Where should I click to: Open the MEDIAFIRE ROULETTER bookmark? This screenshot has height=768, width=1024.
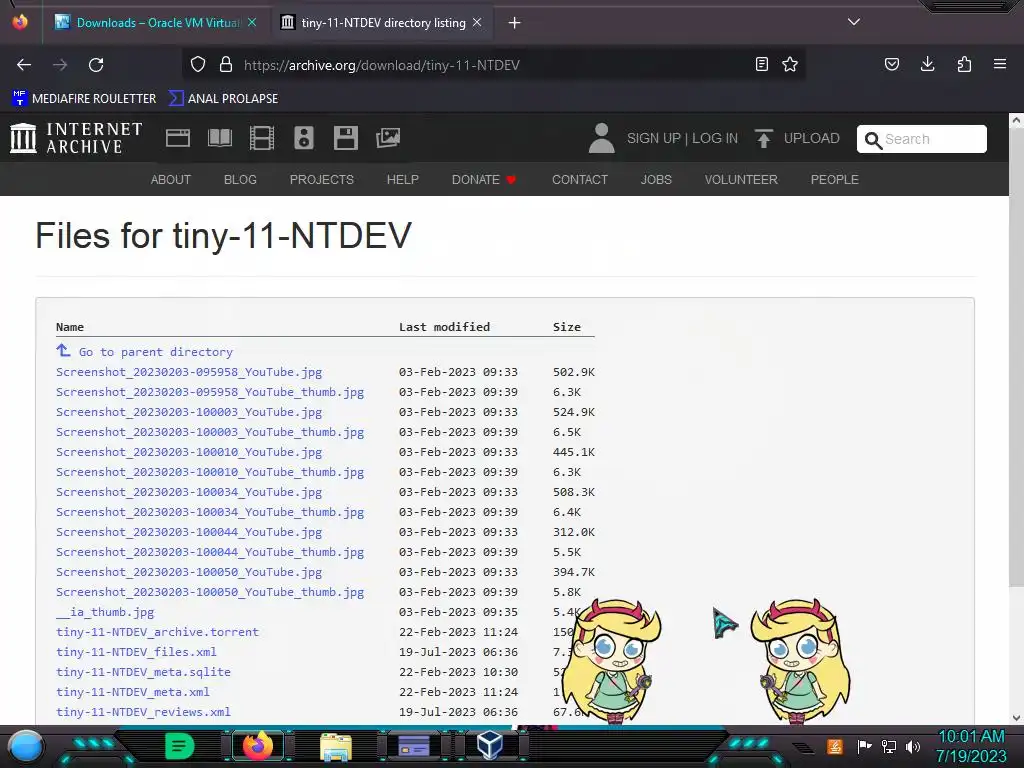[x=84, y=99]
